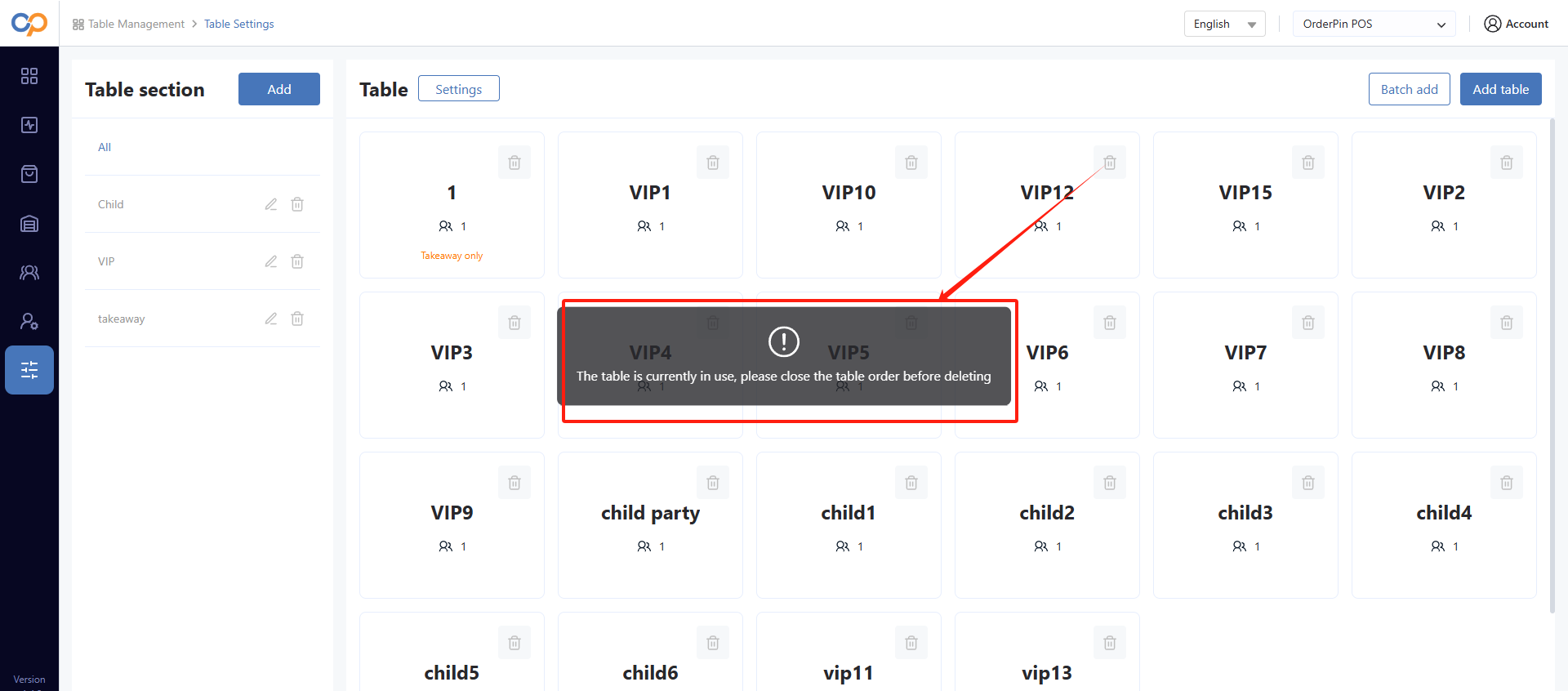Open the VIP9 table card

click(x=452, y=525)
